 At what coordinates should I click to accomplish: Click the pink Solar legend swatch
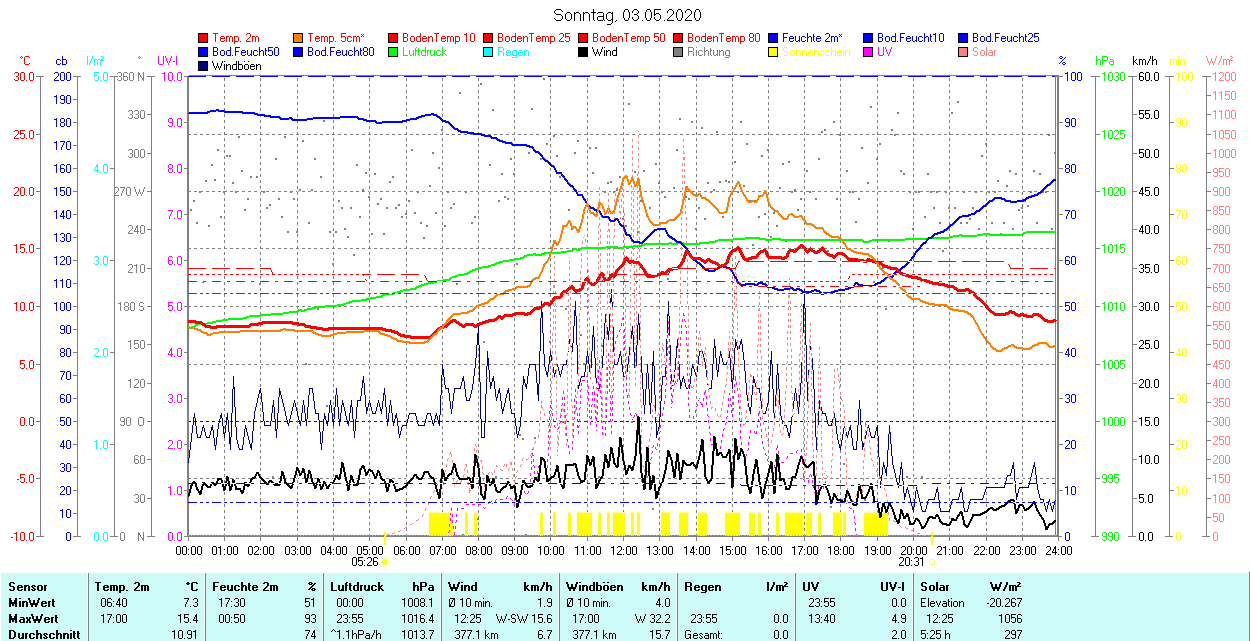point(964,52)
